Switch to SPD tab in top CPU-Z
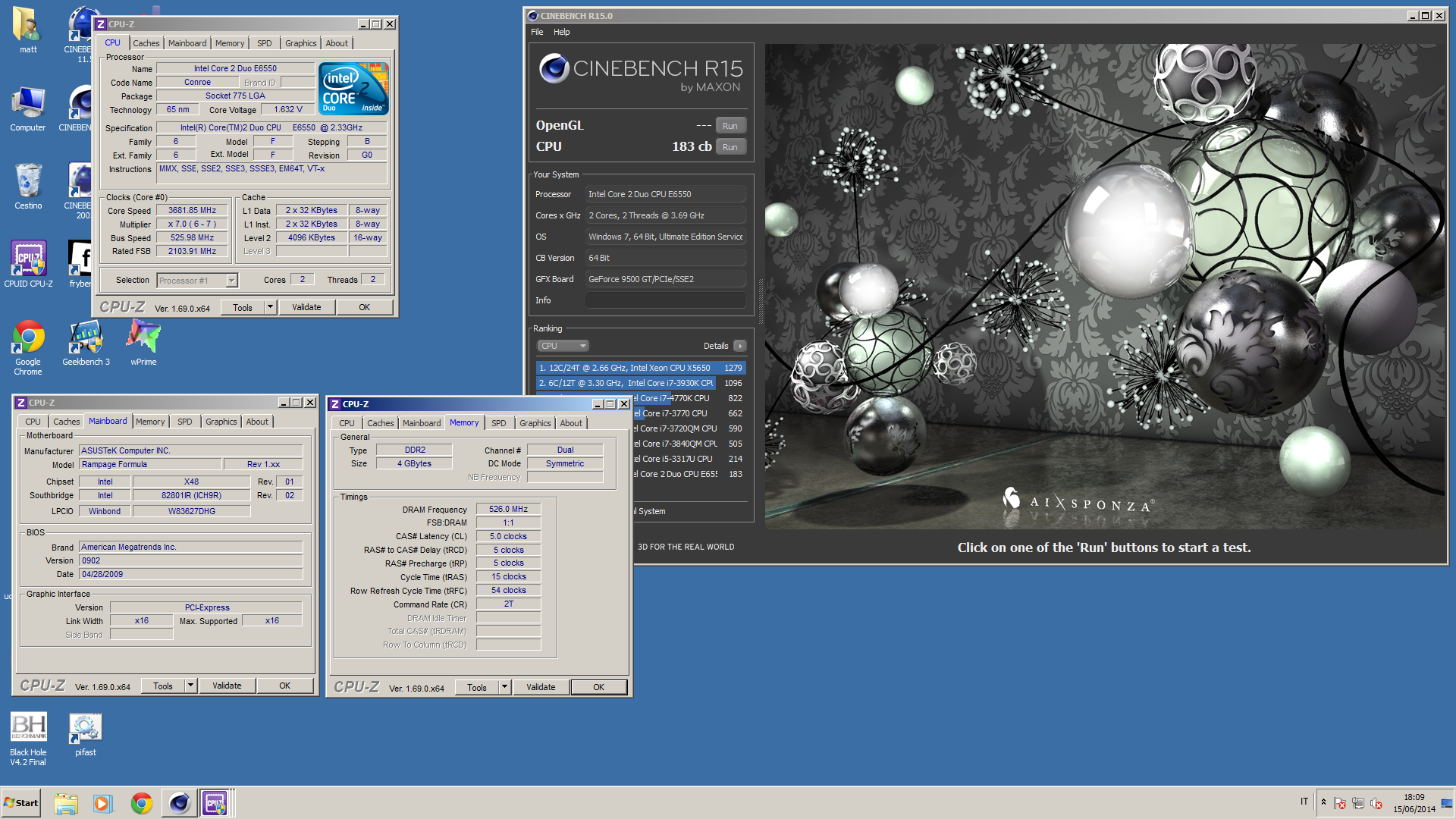 click(264, 43)
